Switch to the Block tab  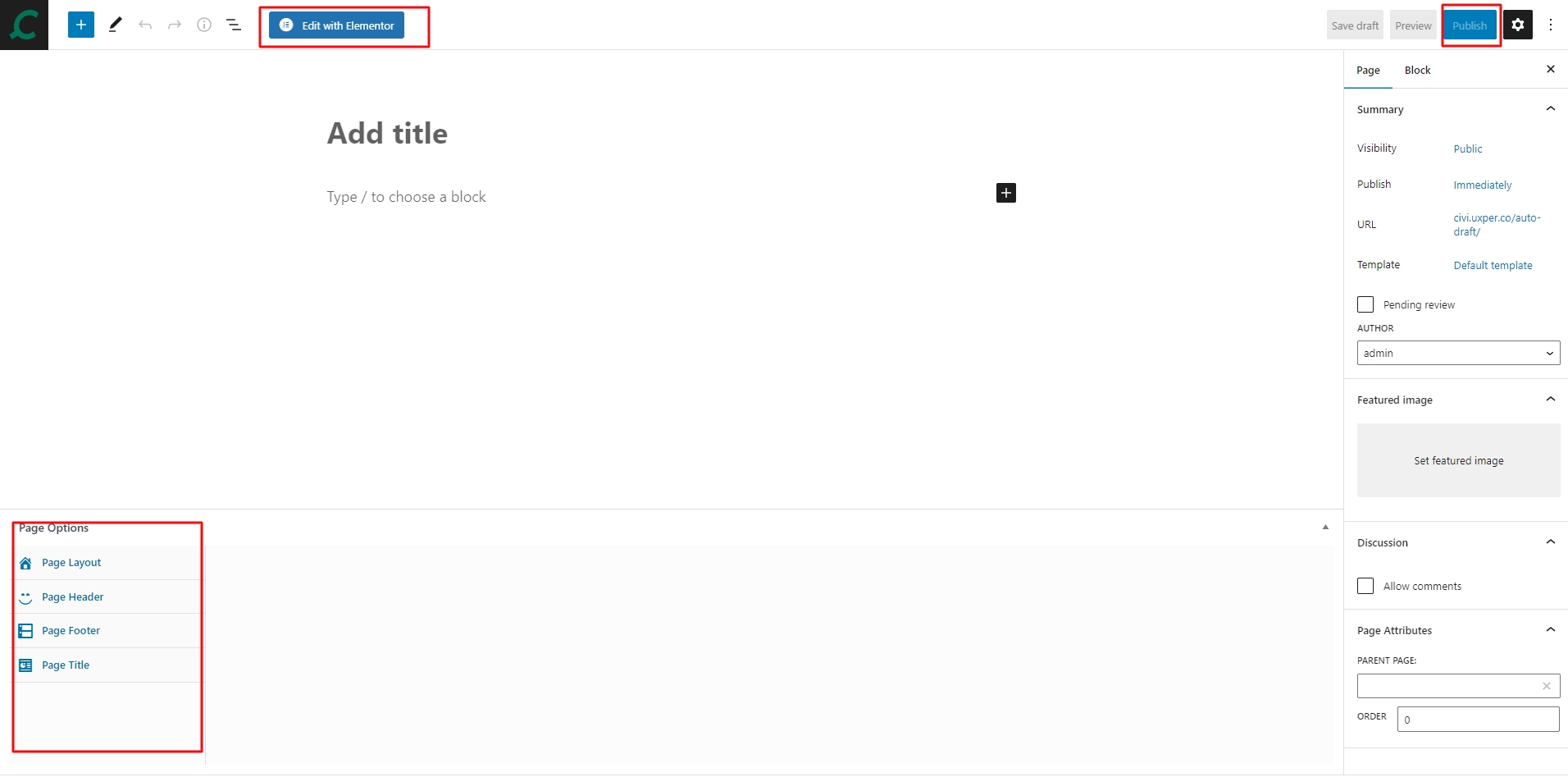point(1417,71)
